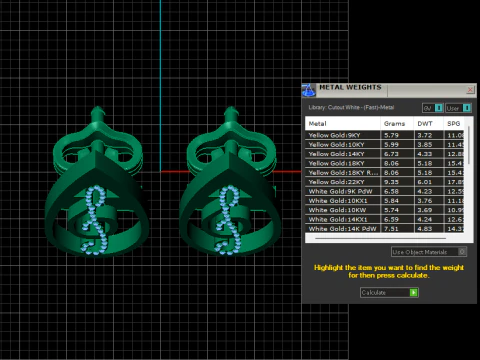This screenshot has width=480, height=360.
Task: Select the Yellow Gold:10KY row
Action: [x=385, y=145]
